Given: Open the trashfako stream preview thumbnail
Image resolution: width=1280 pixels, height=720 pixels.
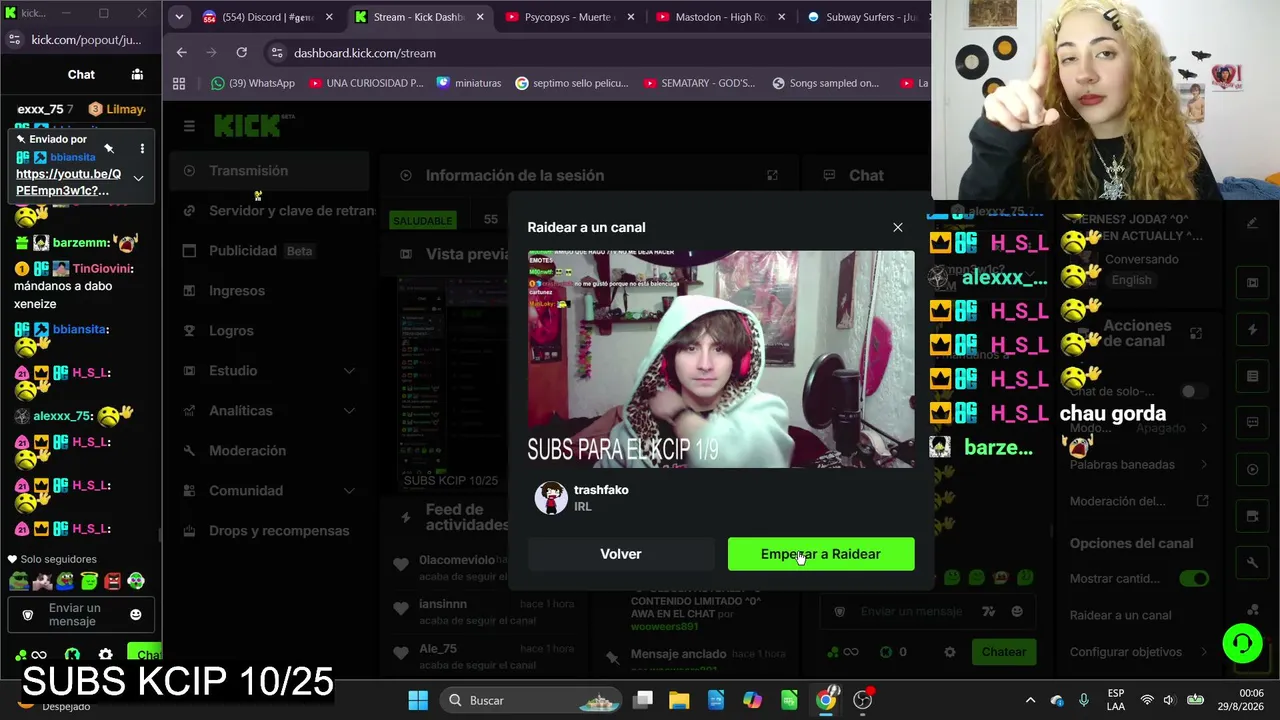Looking at the screenshot, I should 721,359.
